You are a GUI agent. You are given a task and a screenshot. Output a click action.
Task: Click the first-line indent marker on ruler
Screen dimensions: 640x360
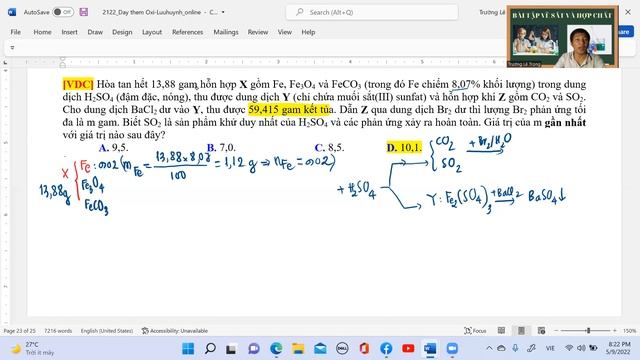[62, 59]
